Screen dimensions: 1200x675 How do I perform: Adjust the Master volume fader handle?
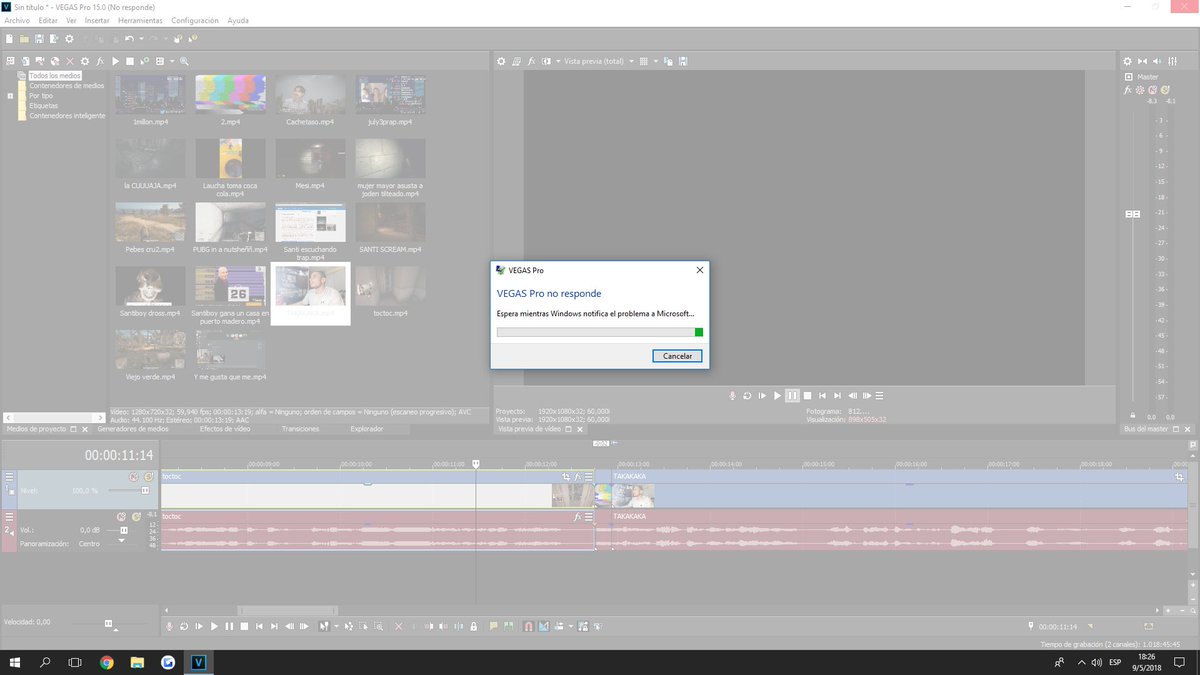[1133, 214]
